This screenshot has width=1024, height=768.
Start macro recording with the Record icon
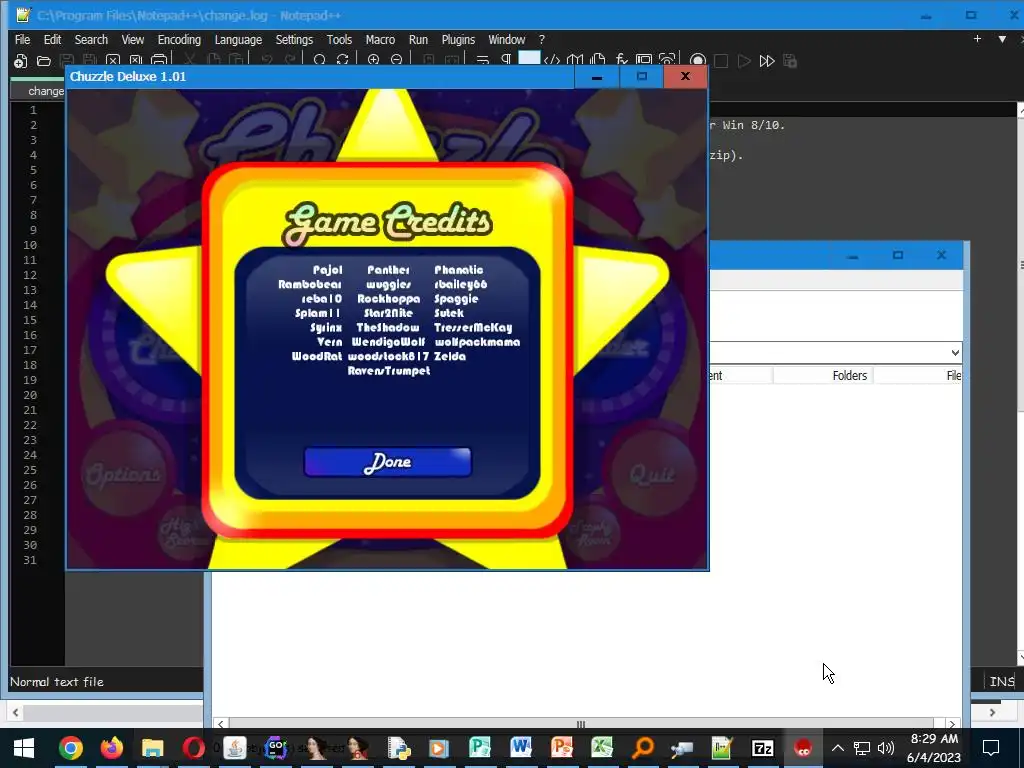(698, 61)
